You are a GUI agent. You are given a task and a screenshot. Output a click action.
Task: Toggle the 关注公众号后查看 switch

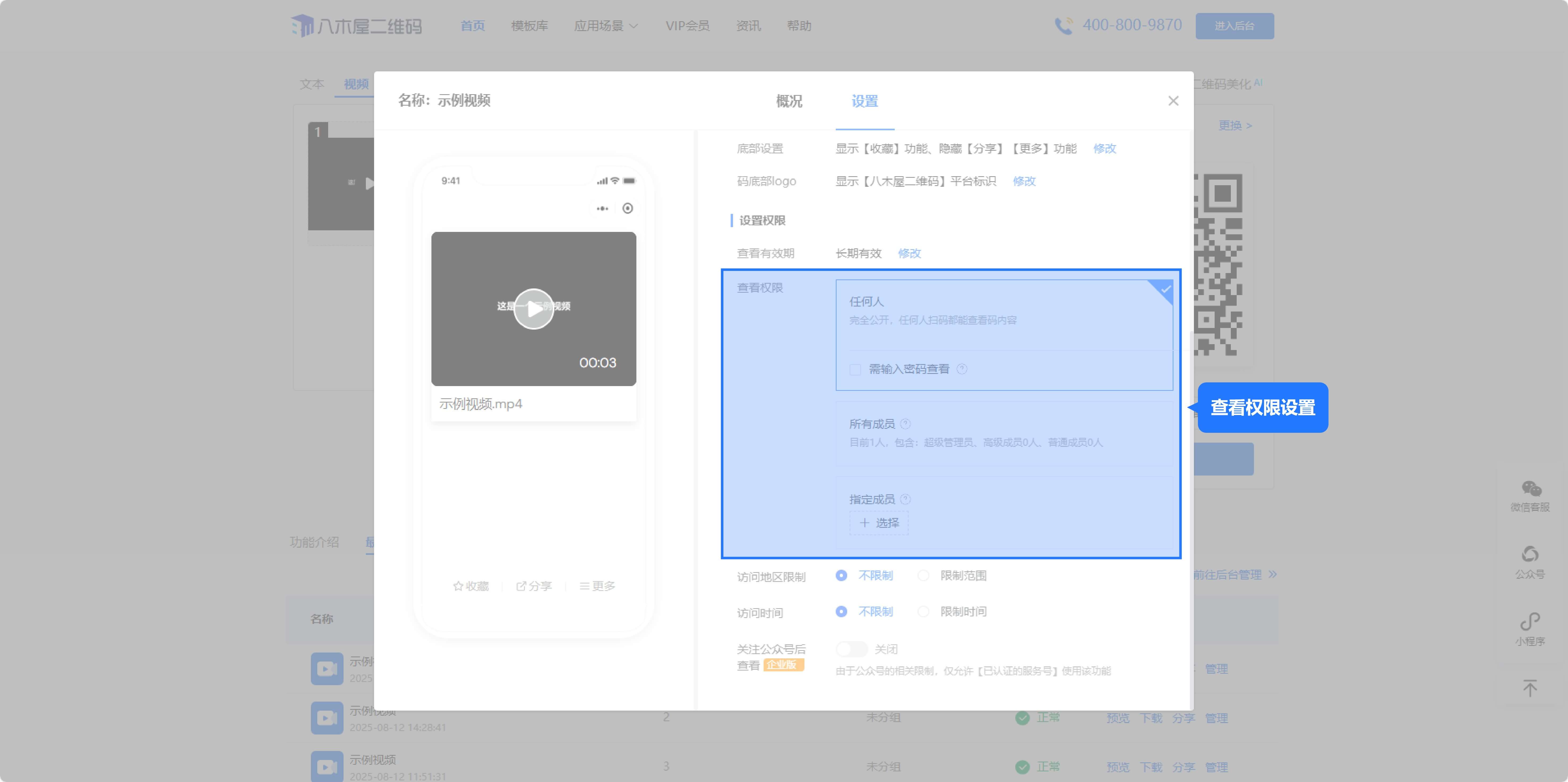[851, 649]
